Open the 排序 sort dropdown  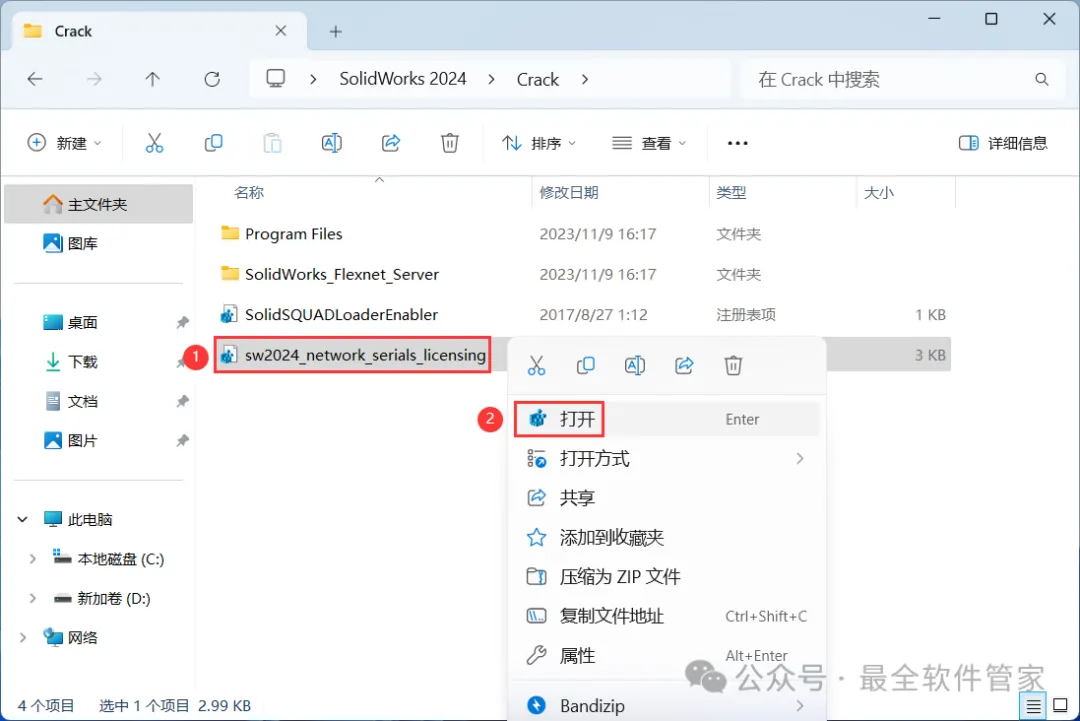pos(539,143)
